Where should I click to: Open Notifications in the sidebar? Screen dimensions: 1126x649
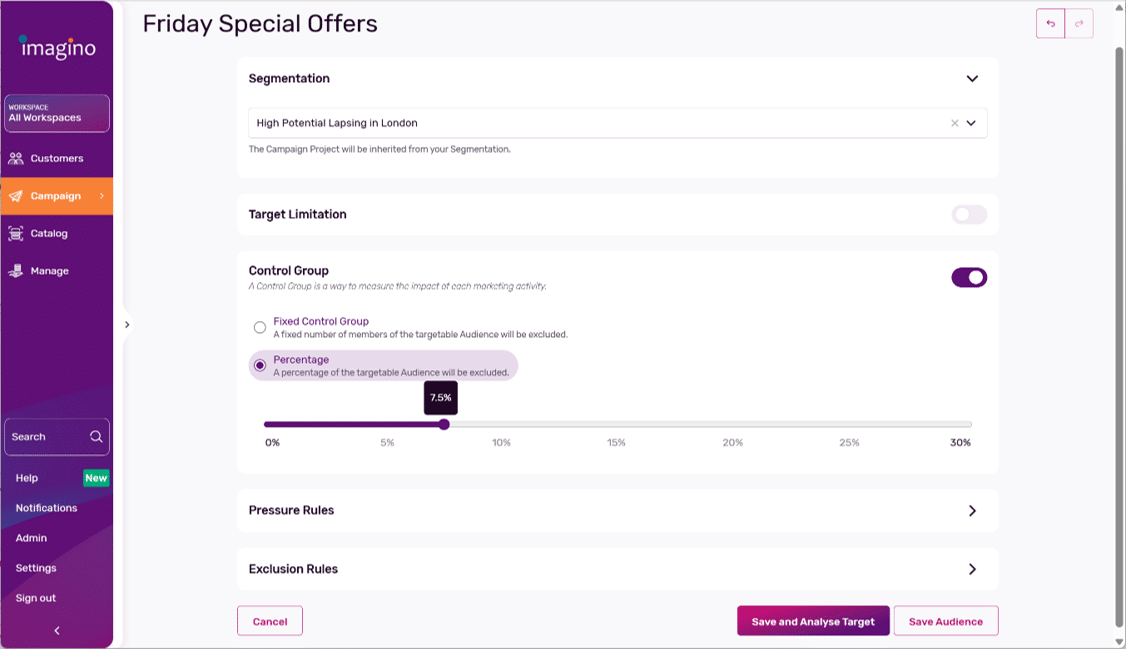tap(46, 508)
